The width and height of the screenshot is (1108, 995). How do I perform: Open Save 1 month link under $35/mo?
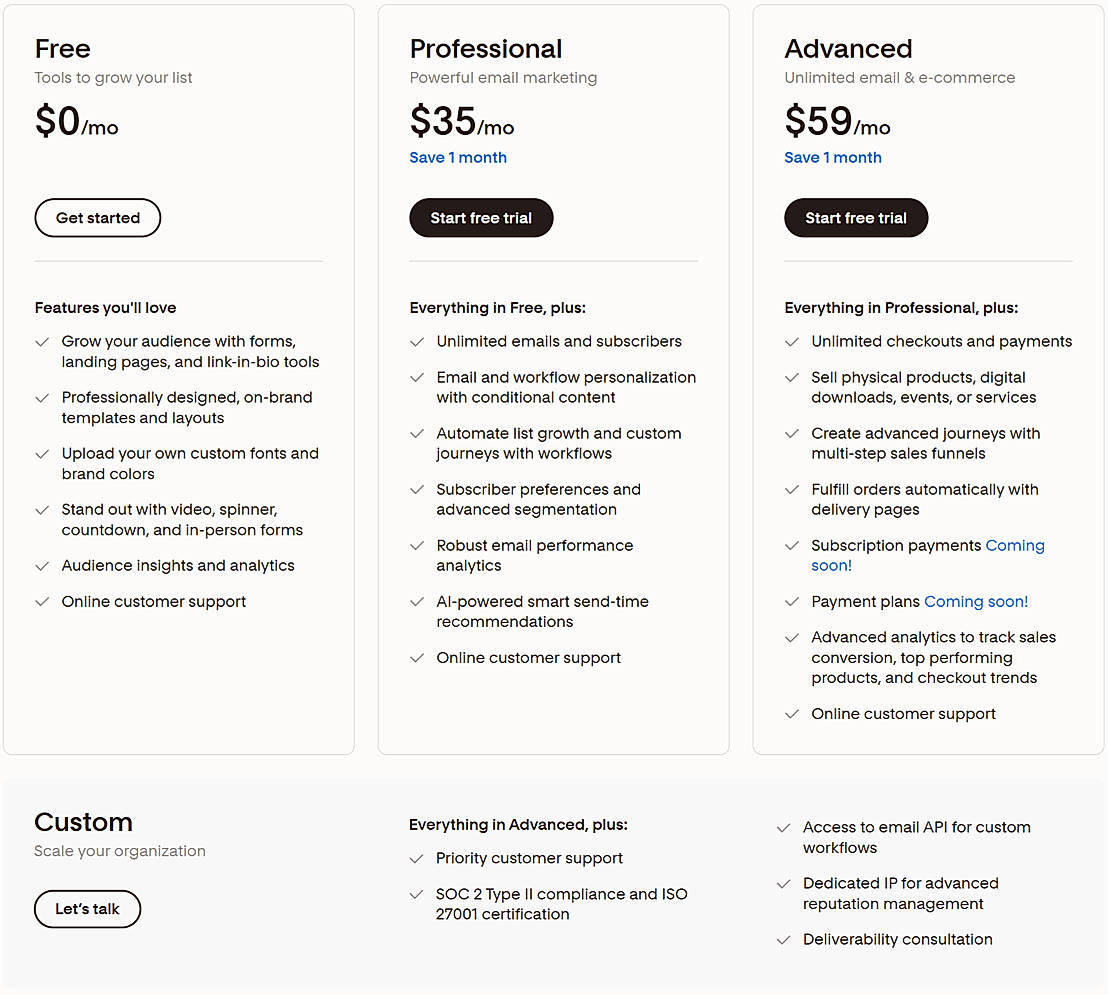[458, 157]
